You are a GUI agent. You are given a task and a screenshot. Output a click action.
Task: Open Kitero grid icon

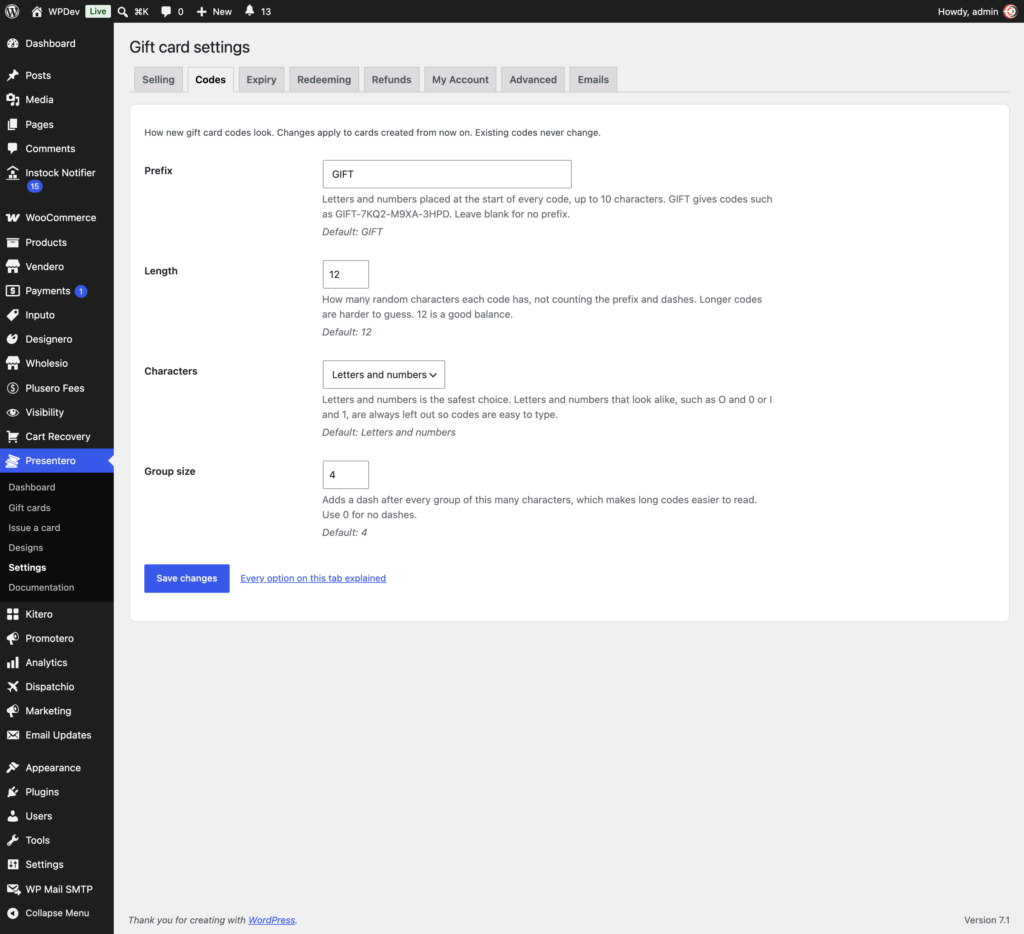pos(12,614)
